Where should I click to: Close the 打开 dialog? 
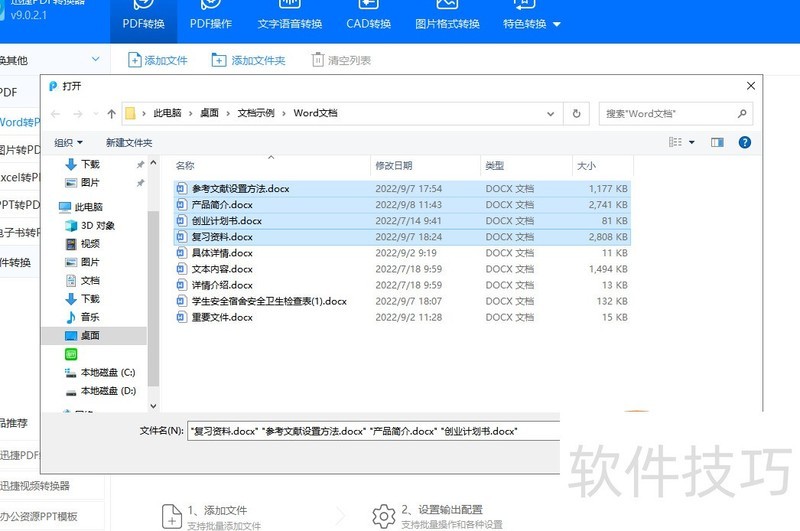751,86
